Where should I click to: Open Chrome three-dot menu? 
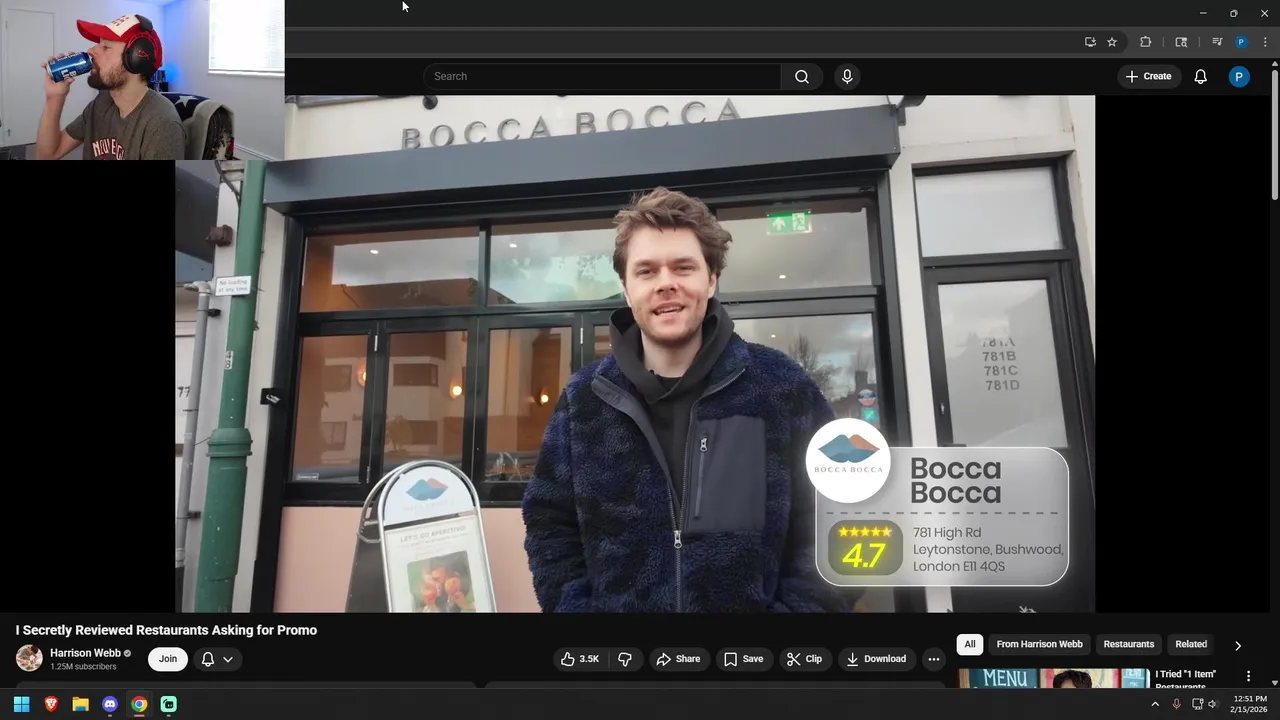pos(1265,42)
